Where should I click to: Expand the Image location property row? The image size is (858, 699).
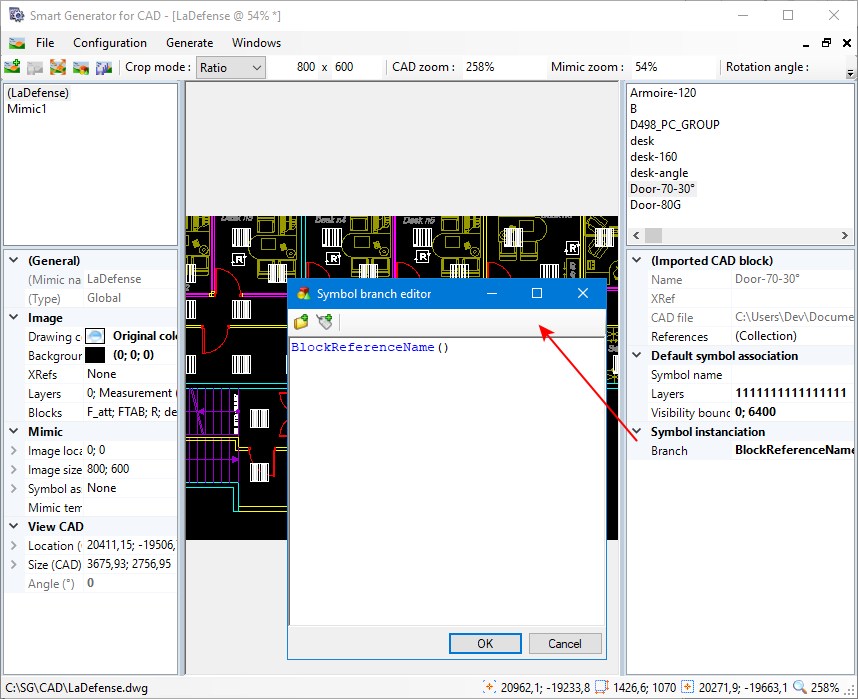13,451
